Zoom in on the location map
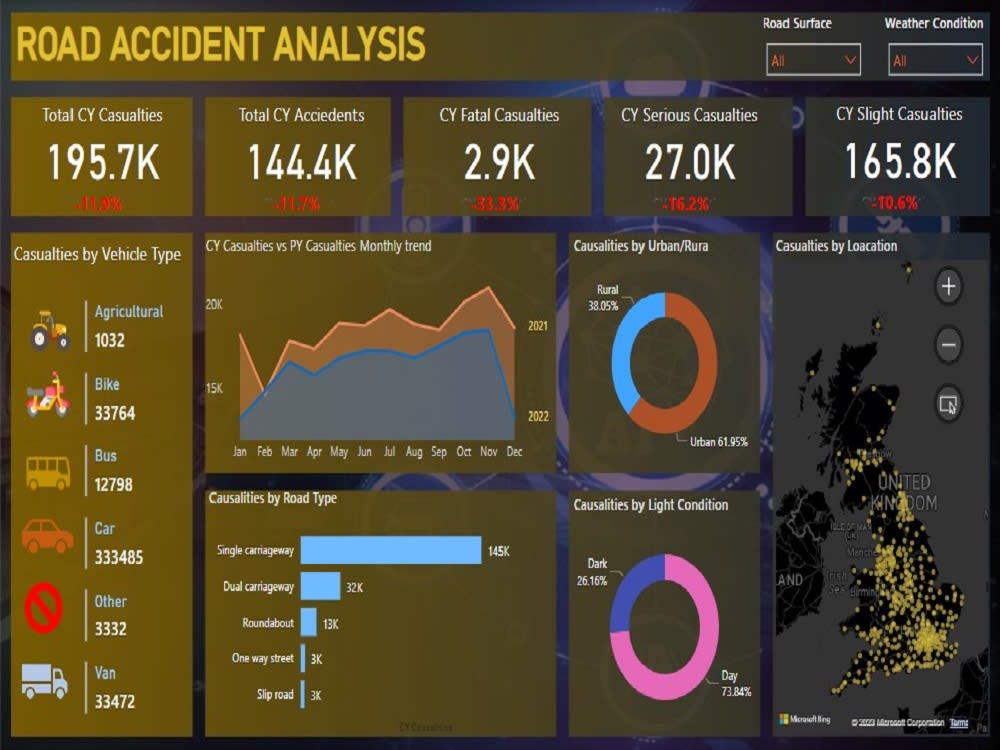The width and height of the screenshot is (1000, 750). 947,286
